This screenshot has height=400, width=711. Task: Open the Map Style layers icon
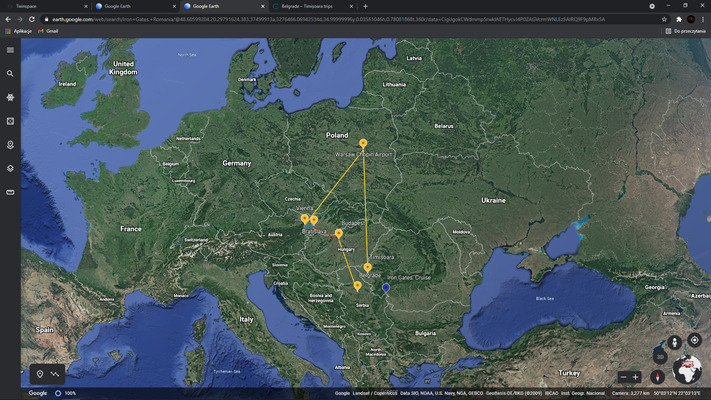coord(10,168)
